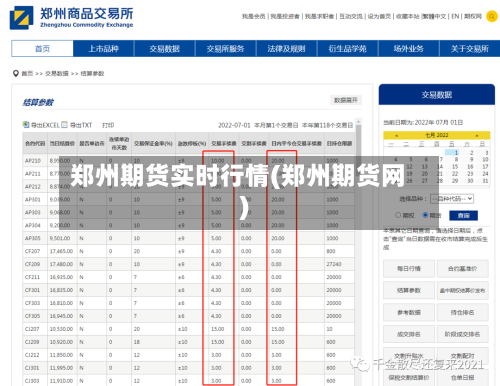Open the 衍生品学苑 nav menu

[x=348, y=49]
